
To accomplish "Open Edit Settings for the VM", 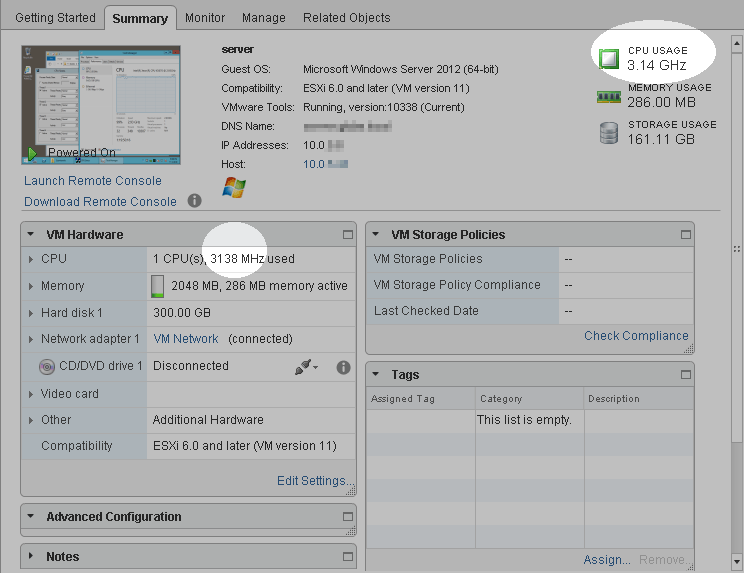I will (315, 481).
